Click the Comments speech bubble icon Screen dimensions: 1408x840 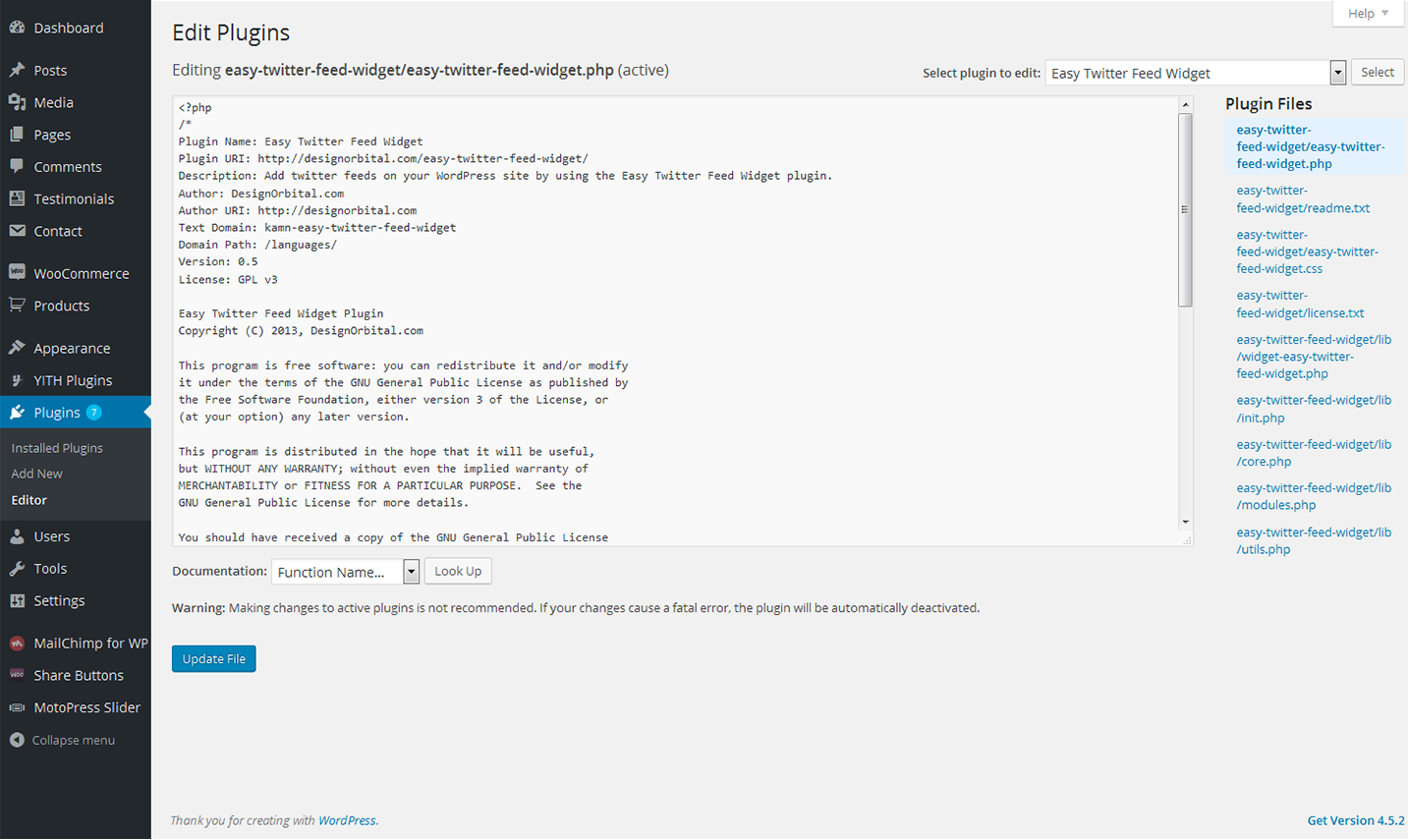click(x=17, y=166)
